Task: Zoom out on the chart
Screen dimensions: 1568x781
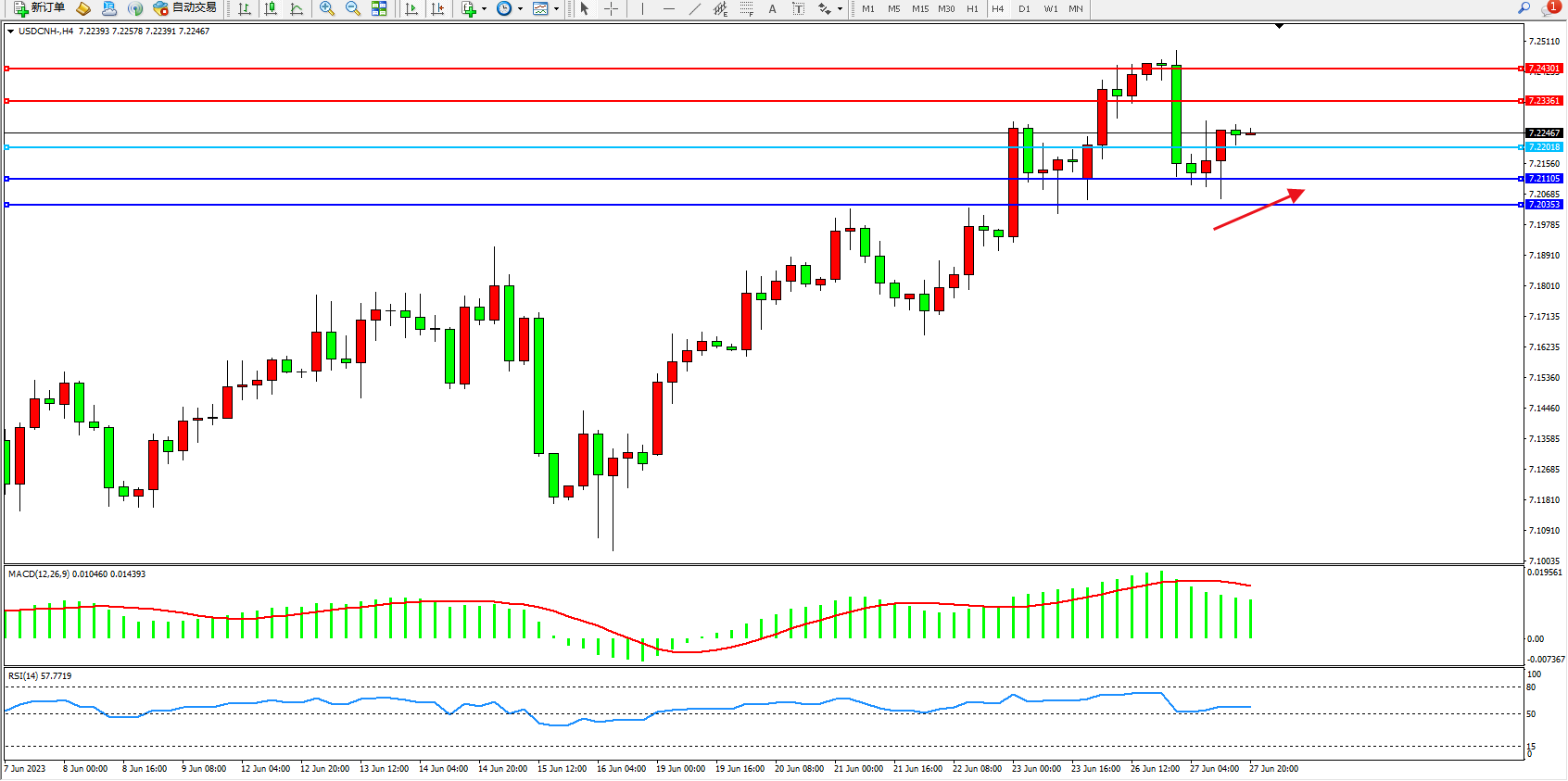Action: [352, 8]
